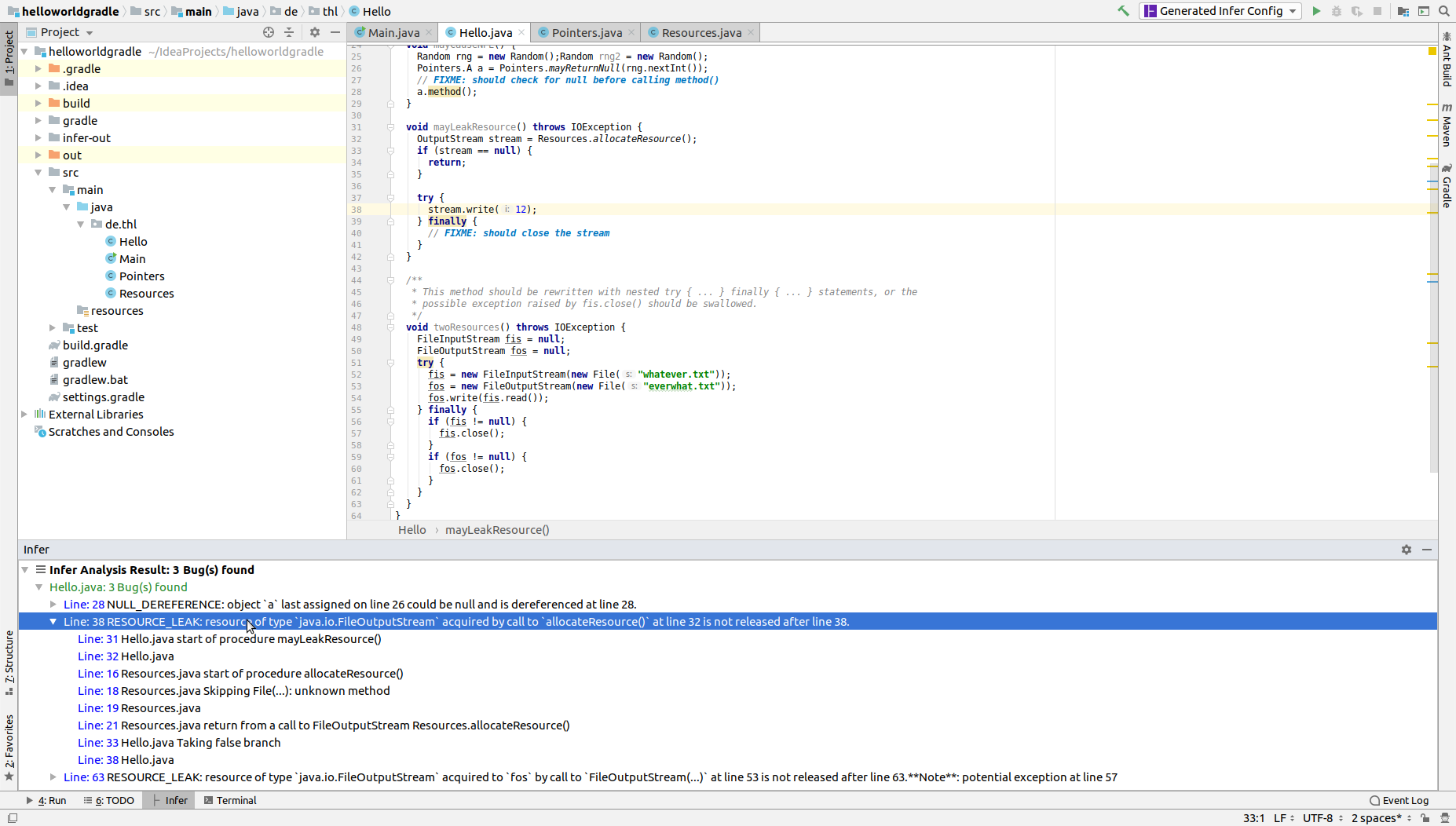The width and height of the screenshot is (1456, 826).
Task: Switch to the Main.java tab
Action: [393, 32]
